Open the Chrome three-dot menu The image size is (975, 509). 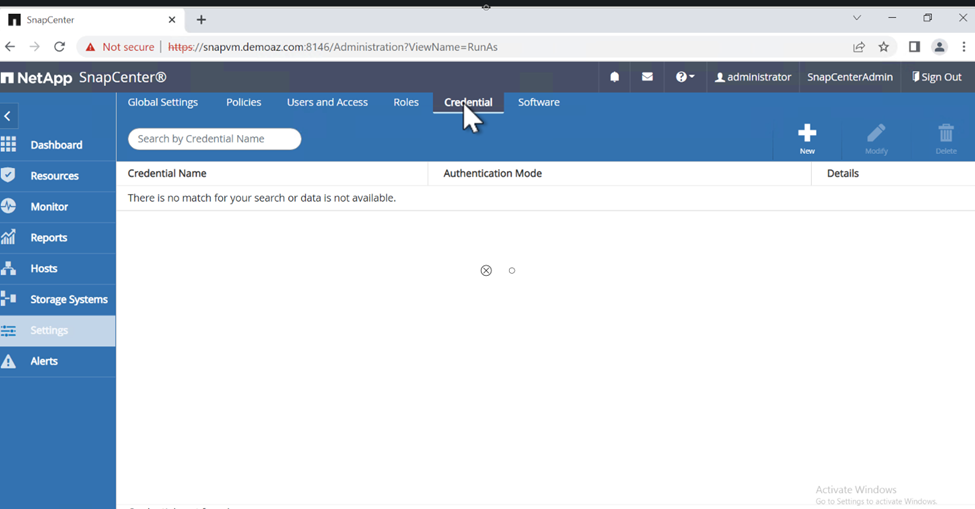[964, 47]
